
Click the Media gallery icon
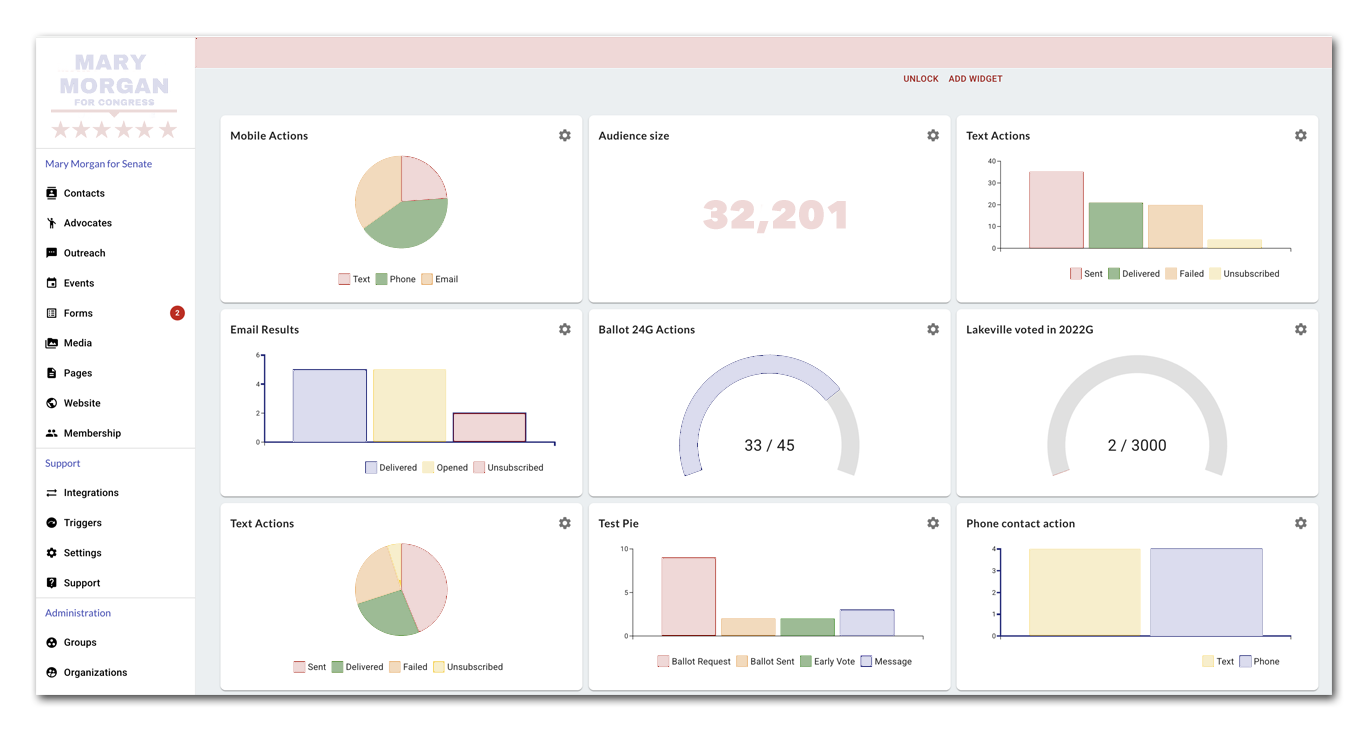52,343
